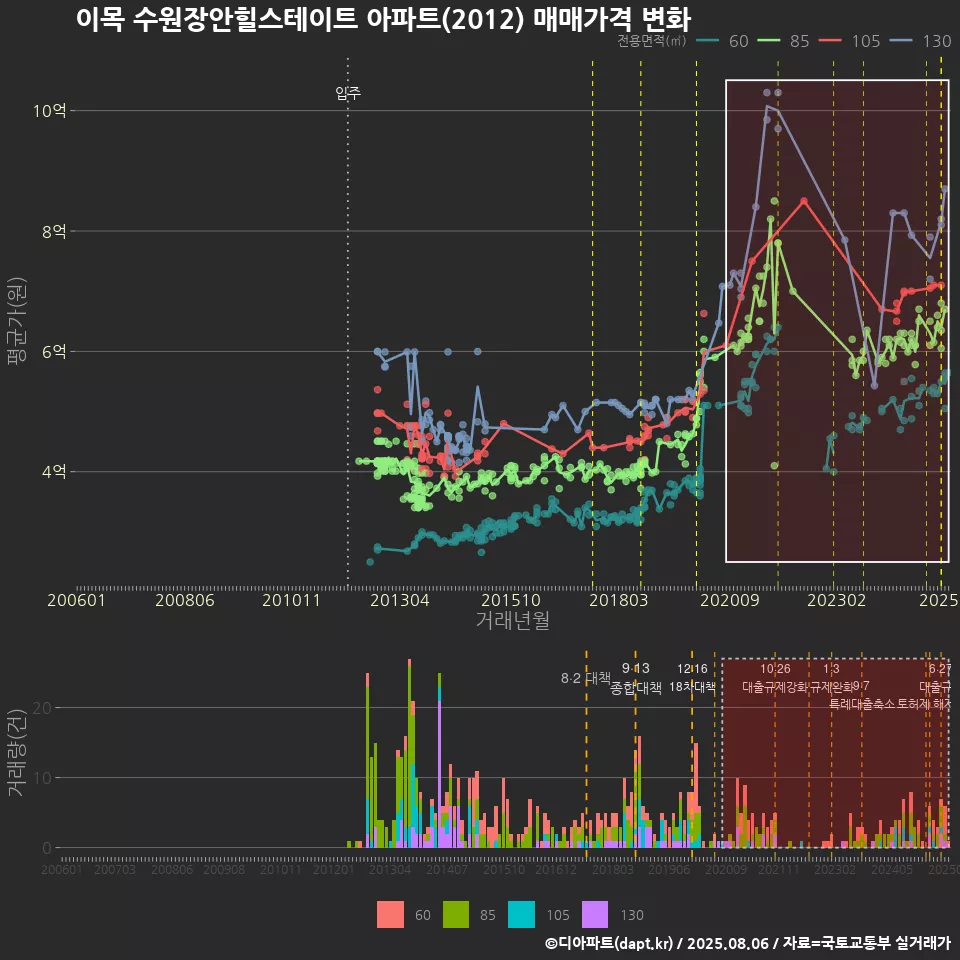Click 202111 on the volume chart x-axis
This screenshot has width=960, height=960.
(778, 869)
